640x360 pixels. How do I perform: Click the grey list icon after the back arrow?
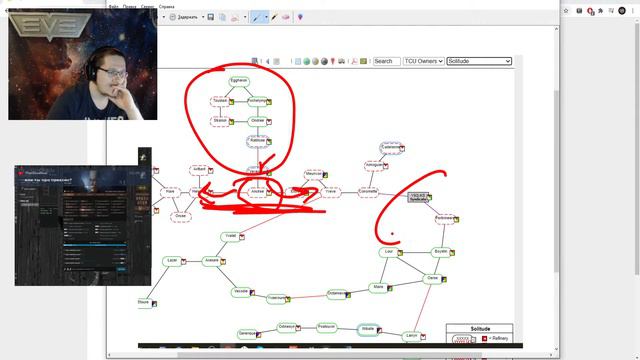coord(276,61)
